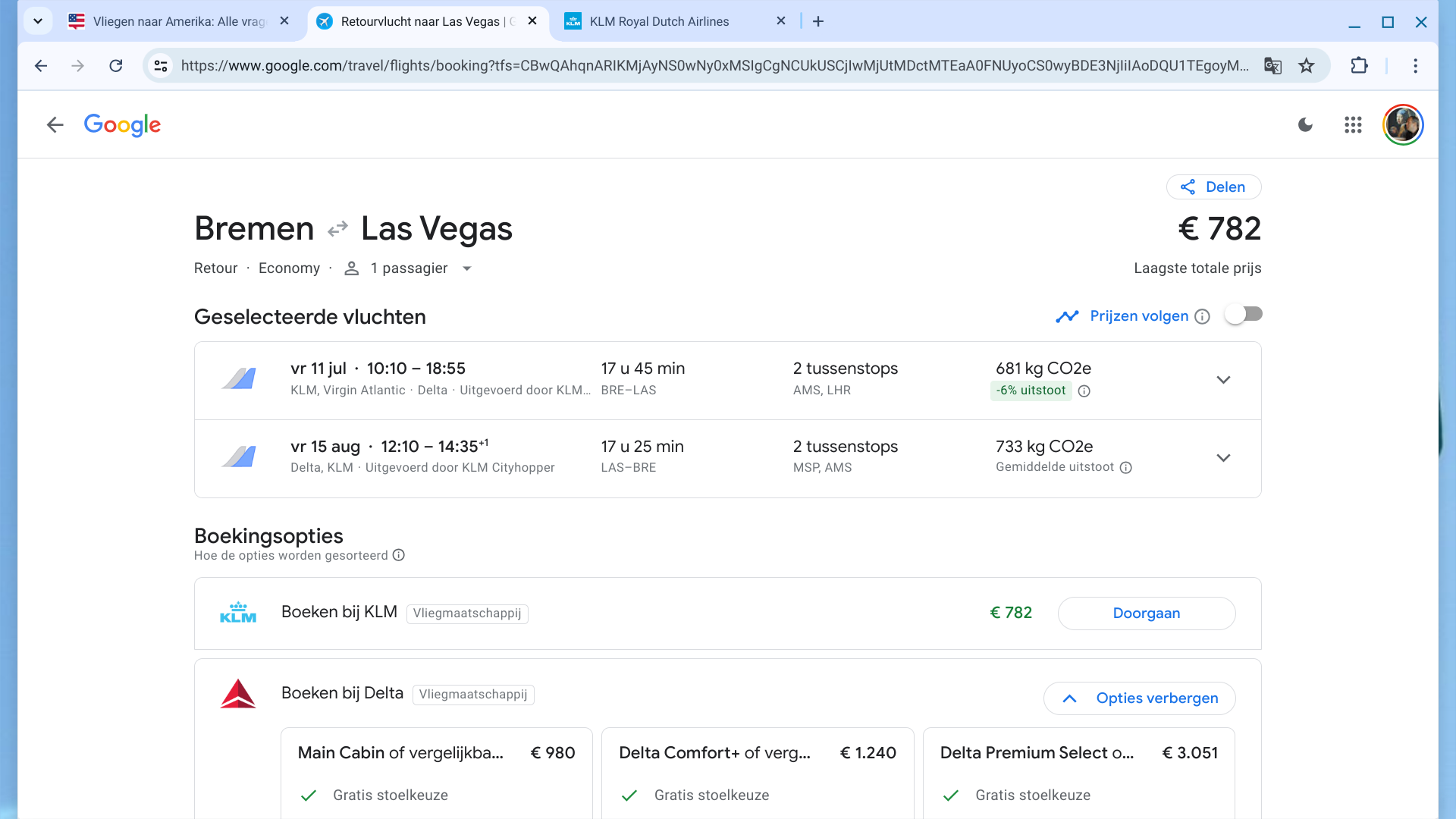The image size is (1456, 819).
Task: Toggle dark mode moon icon
Action: click(x=1305, y=125)
